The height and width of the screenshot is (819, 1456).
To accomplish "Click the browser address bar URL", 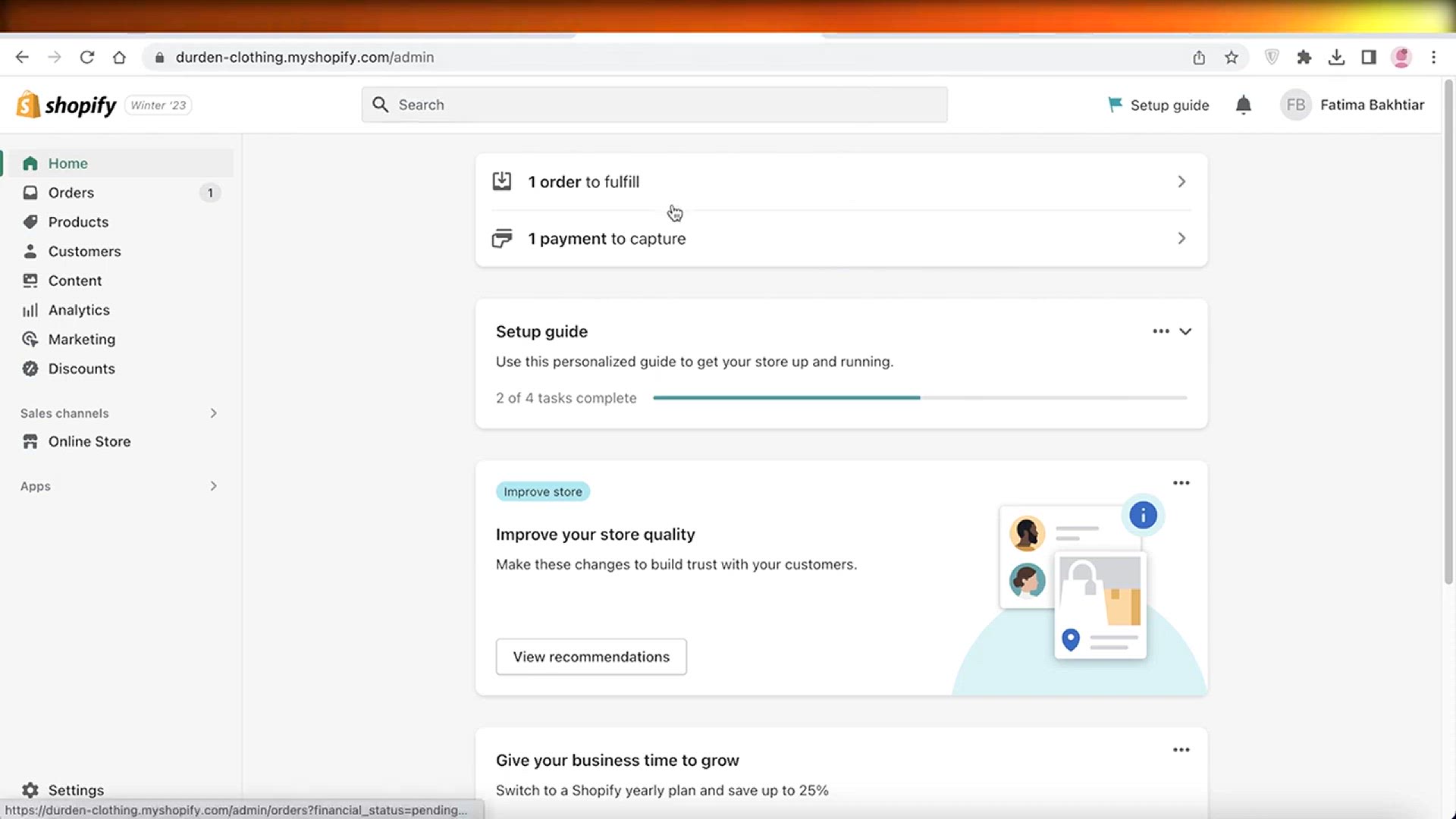I will coord(305,57).
